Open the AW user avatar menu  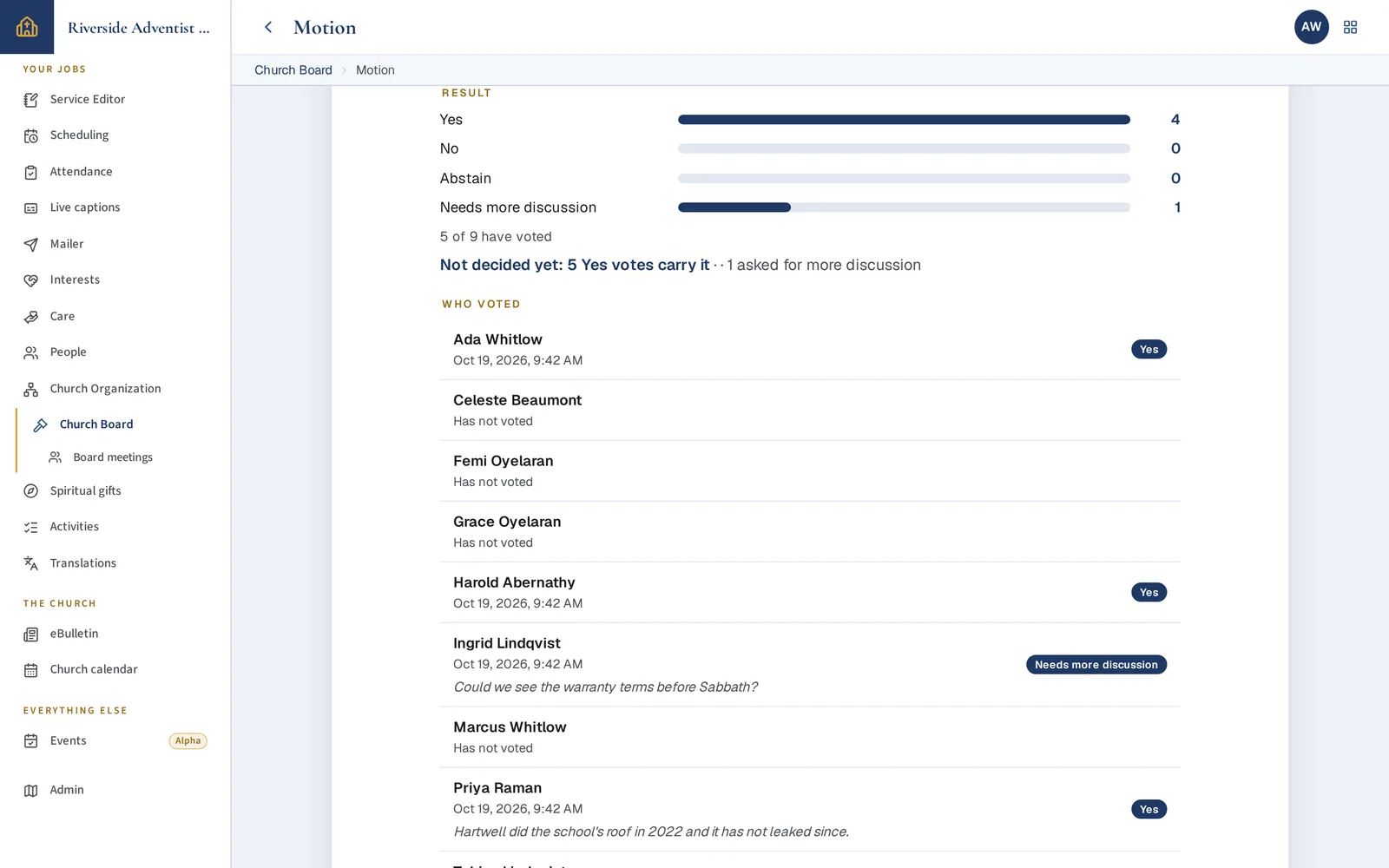pos(1311,27)
